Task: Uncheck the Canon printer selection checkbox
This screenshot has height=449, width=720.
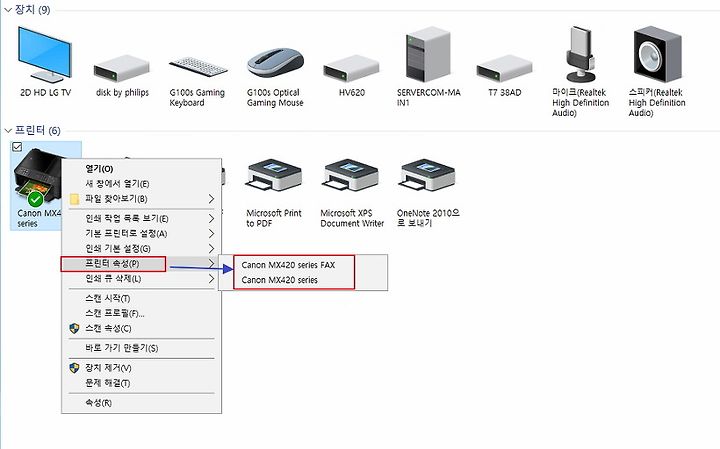Action: pos(17,146)
